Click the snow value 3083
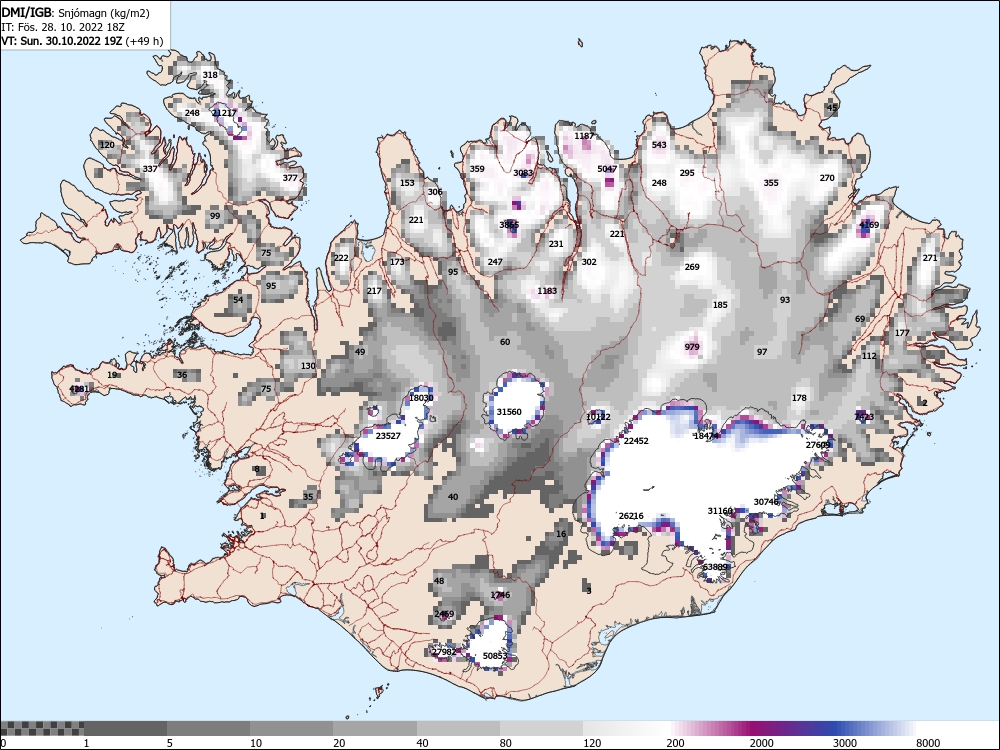The image size is (1000, 750). (523, 173)
